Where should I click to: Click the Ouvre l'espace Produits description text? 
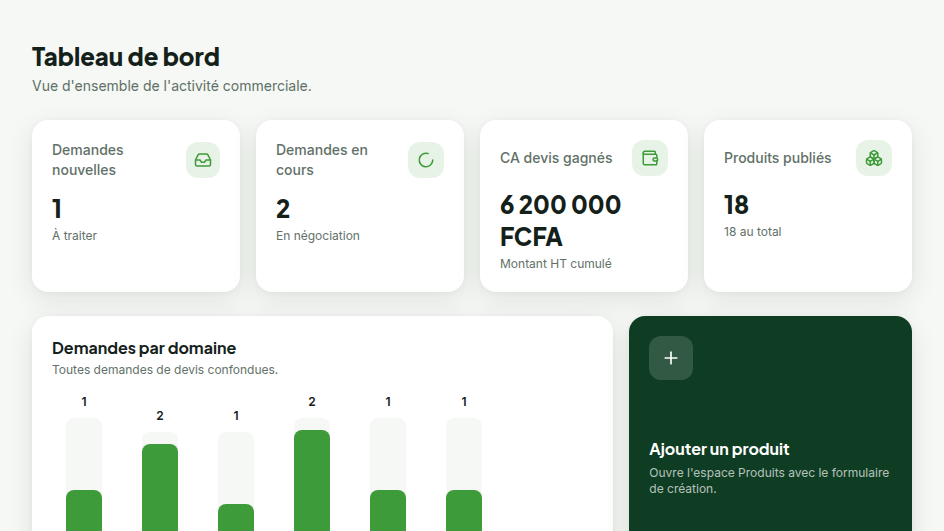pyautogui.click(x=769, y=480)
